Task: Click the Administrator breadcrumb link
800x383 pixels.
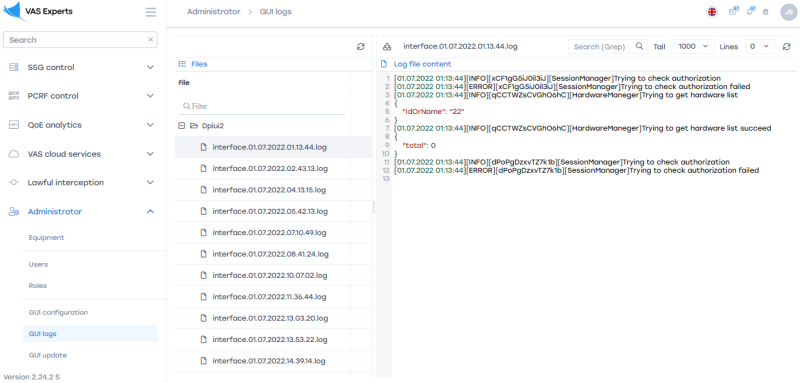Action: coord(213,11)
